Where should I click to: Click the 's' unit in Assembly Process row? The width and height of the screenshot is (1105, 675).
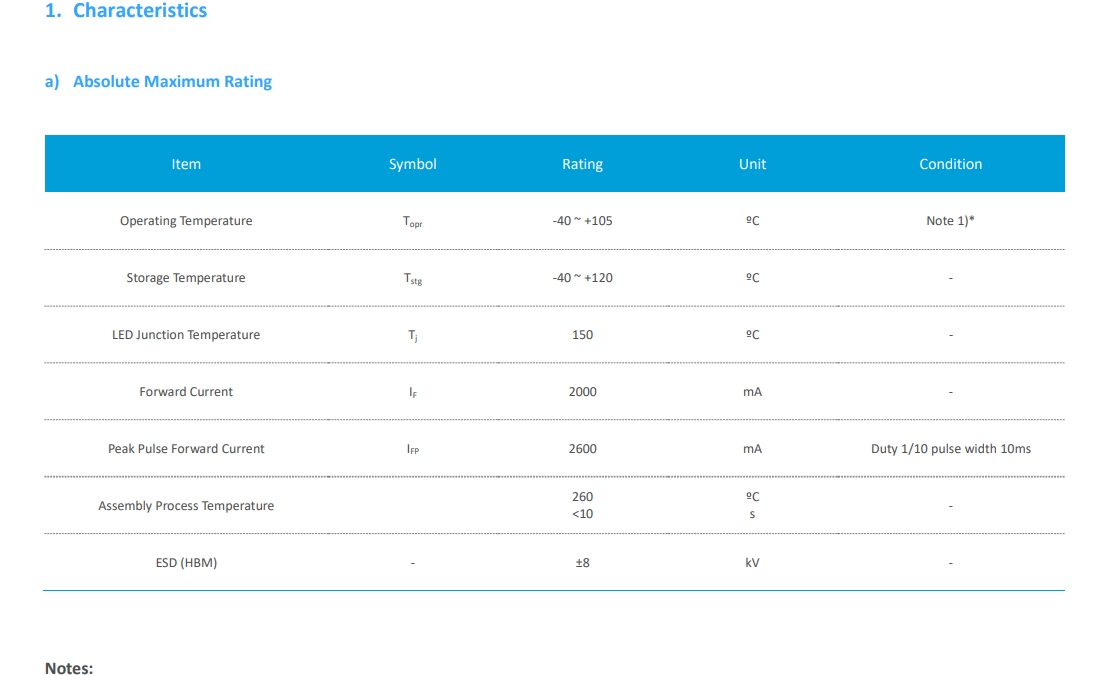752,514
